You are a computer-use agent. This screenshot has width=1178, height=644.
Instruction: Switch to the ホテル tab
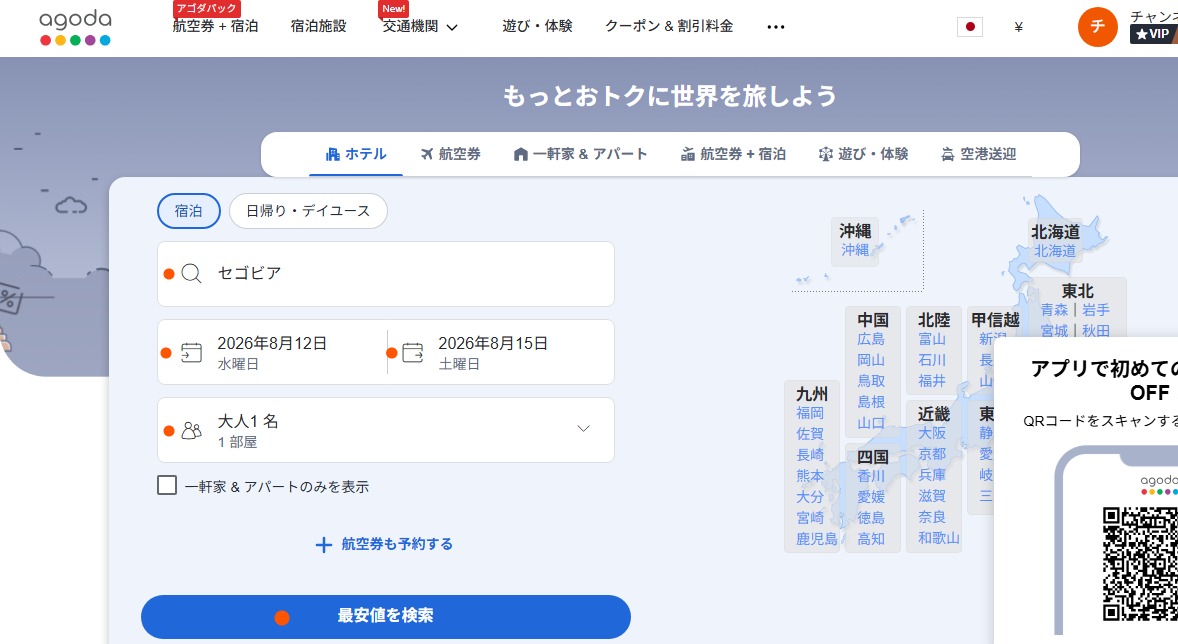356,154
